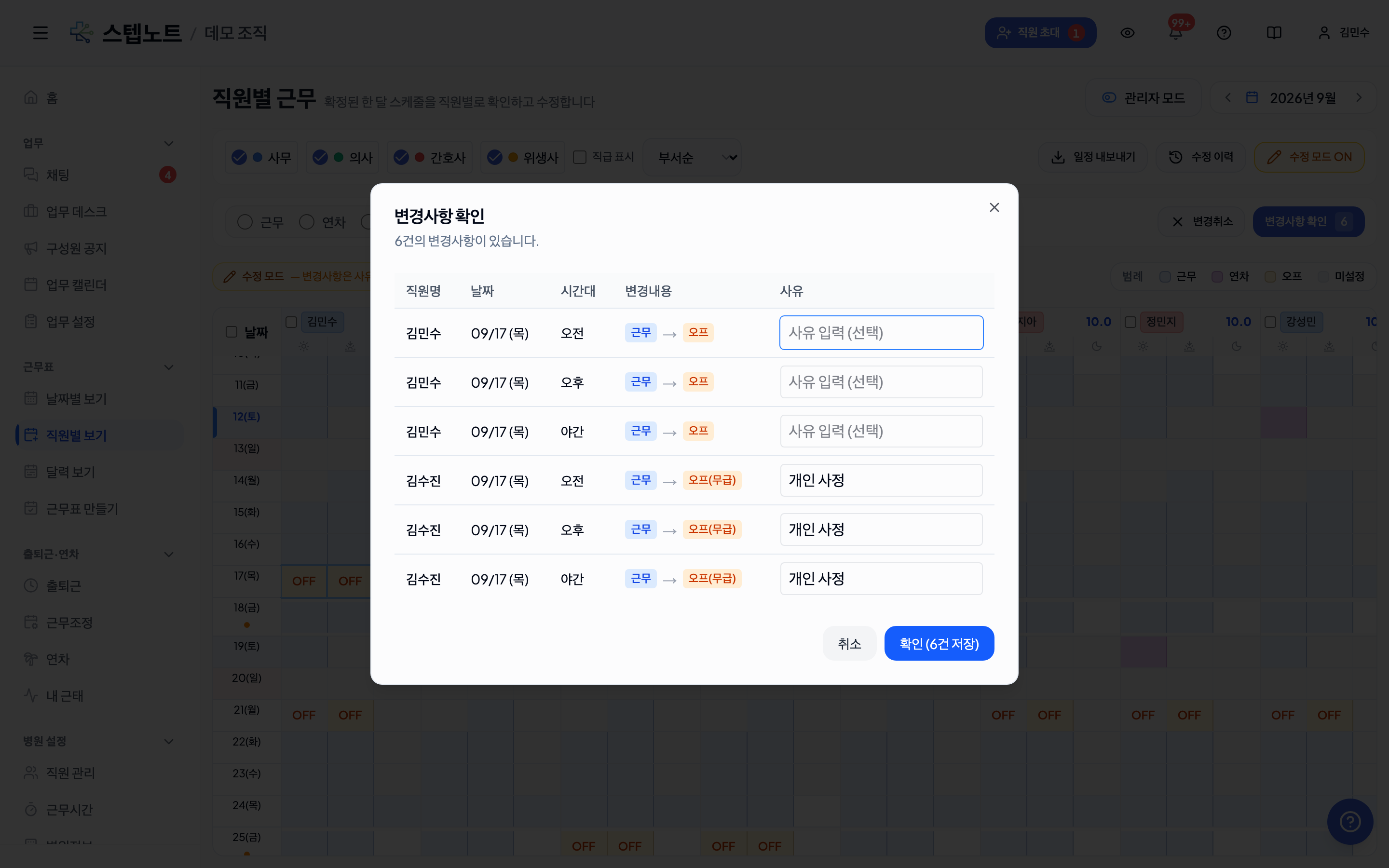
Task: Toggle the 사무 filter checkbox
Action: (239, 157)
